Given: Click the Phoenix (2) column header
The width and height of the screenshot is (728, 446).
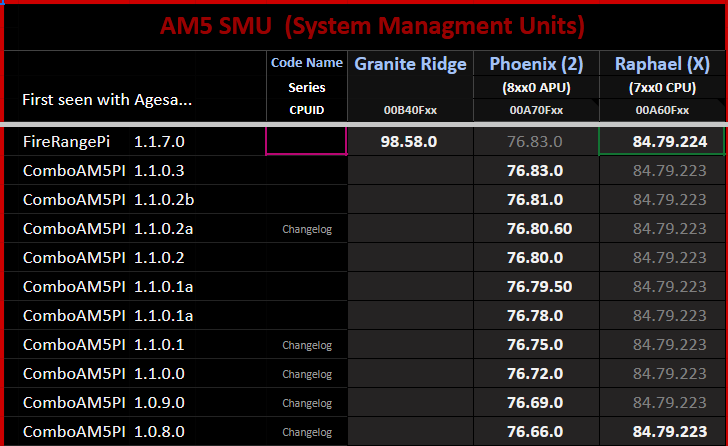Looking at the screenshot, I should tap(535, 65).
